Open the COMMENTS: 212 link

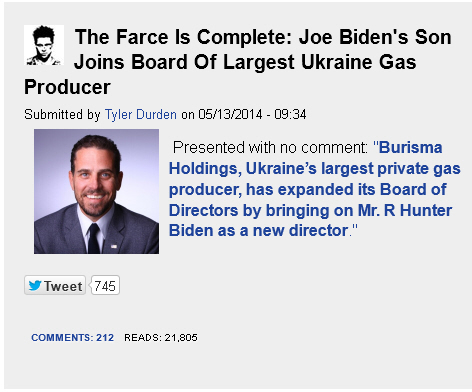tap(72, 337)
